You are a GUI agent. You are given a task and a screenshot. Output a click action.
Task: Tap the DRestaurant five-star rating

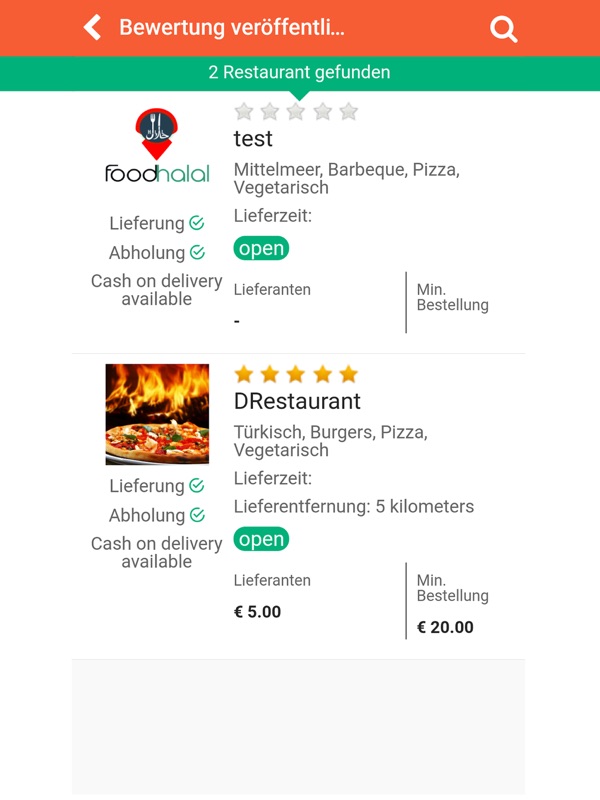296,374
